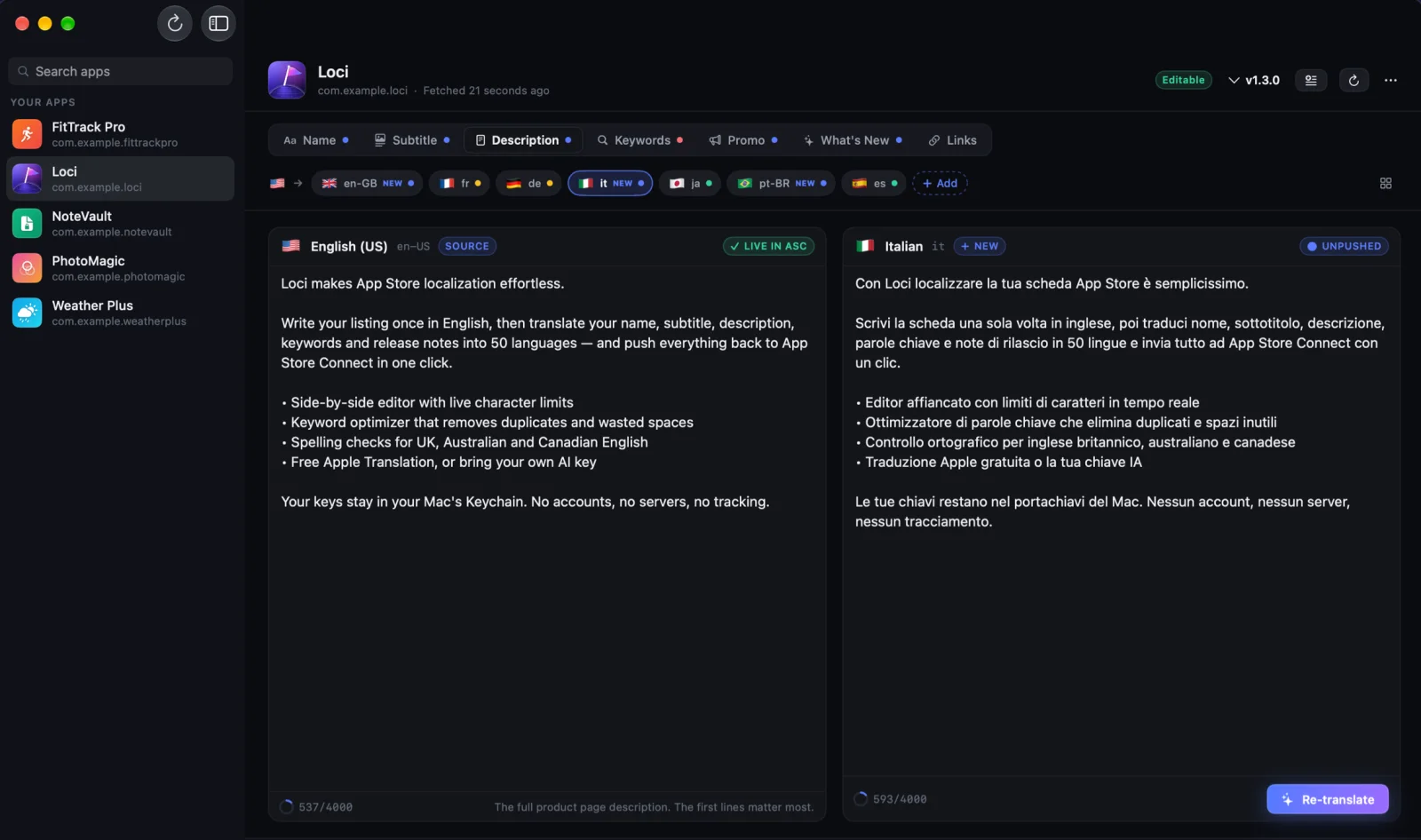Image resolution: width=1421 pixels, height=840 pixels.
Task: Go to the What's New tab
Action: pyautogui.click(x=853, y=140)
